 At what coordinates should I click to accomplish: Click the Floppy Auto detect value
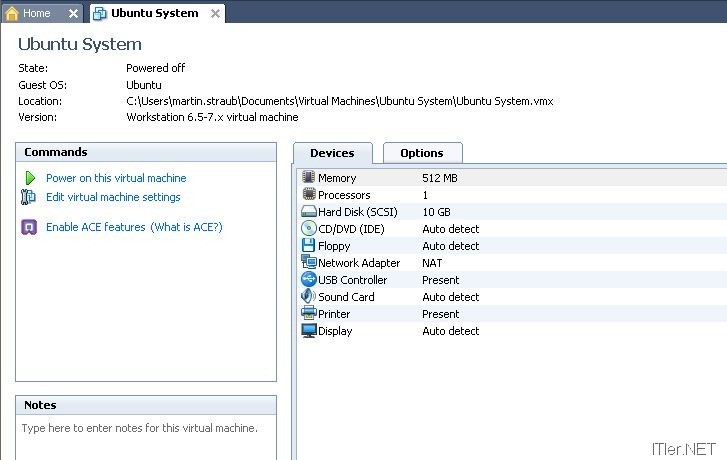(451, 246)
